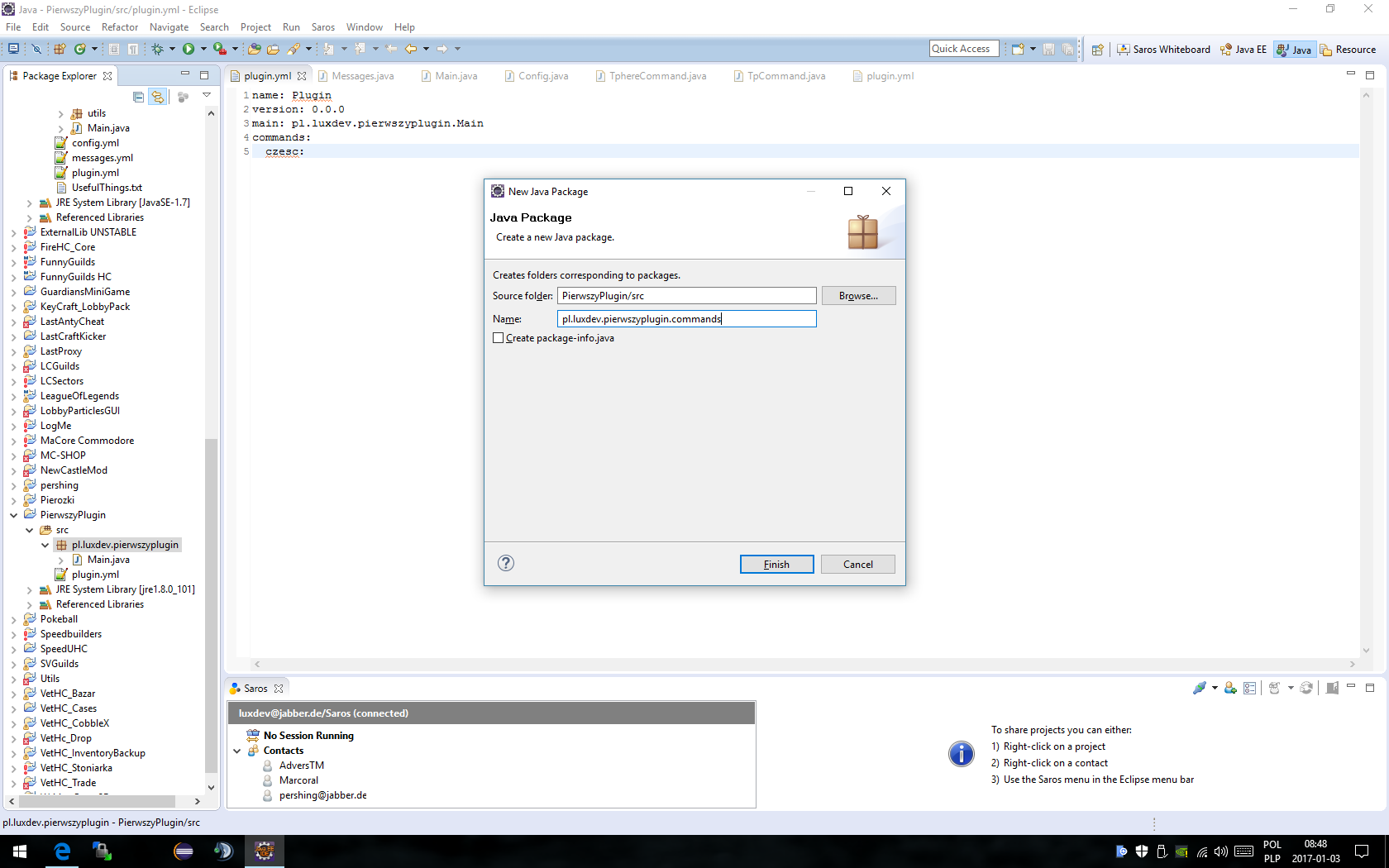Open the Refactor menu
This screenshot has height=868, width=1389.
[x=120, y=27]
